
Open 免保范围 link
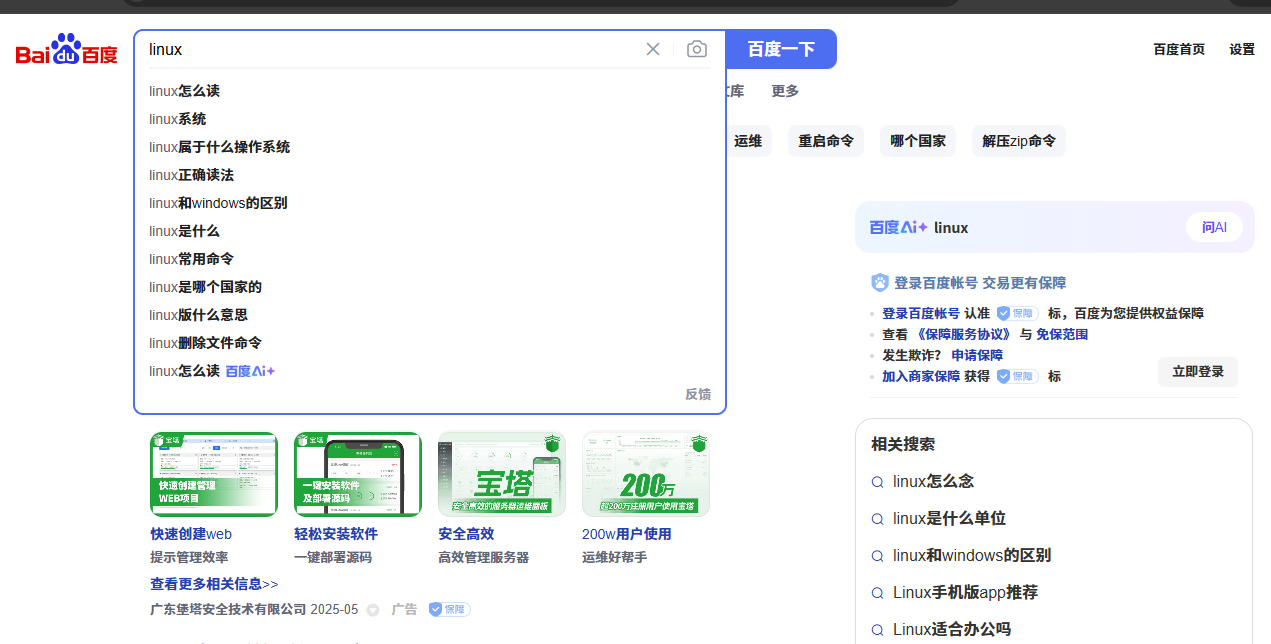(1062, 334)
